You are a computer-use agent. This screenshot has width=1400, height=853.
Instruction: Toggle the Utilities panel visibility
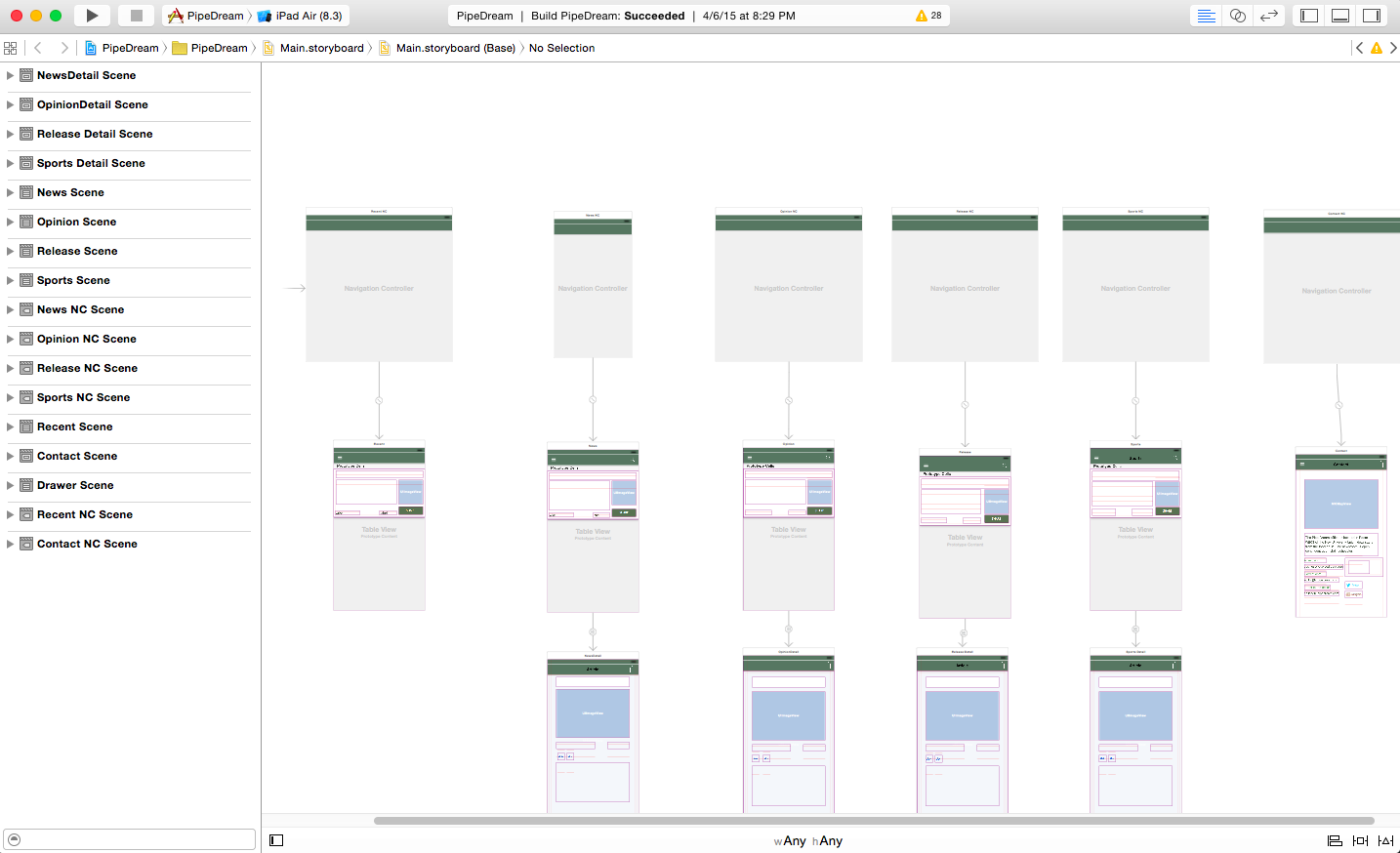tap(1372, 16)
